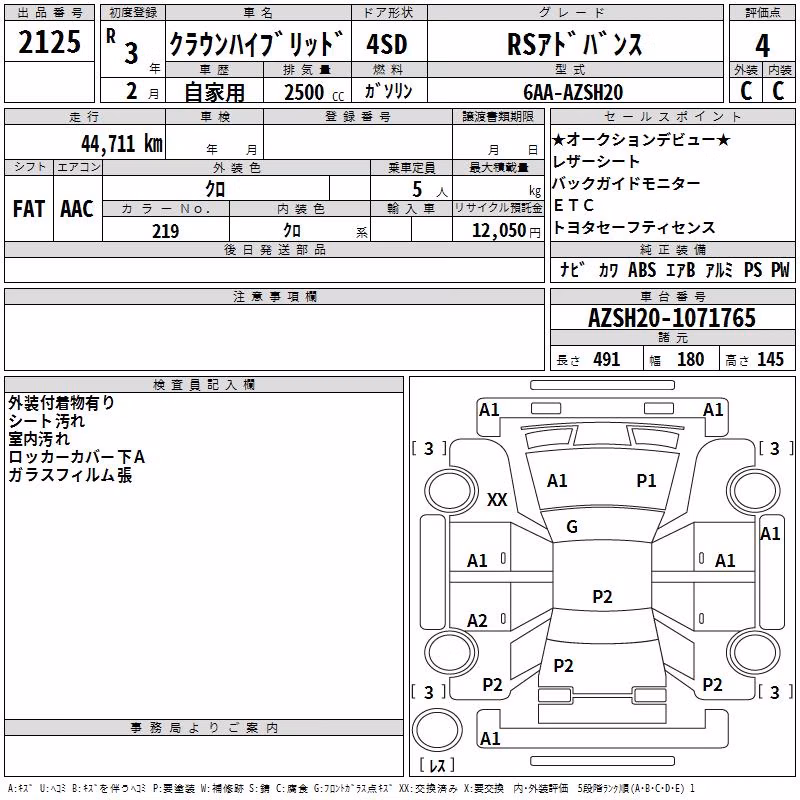The image size is (800, 800).
Task: Select ETC sales point line
Action: click(x=573, y=205)
